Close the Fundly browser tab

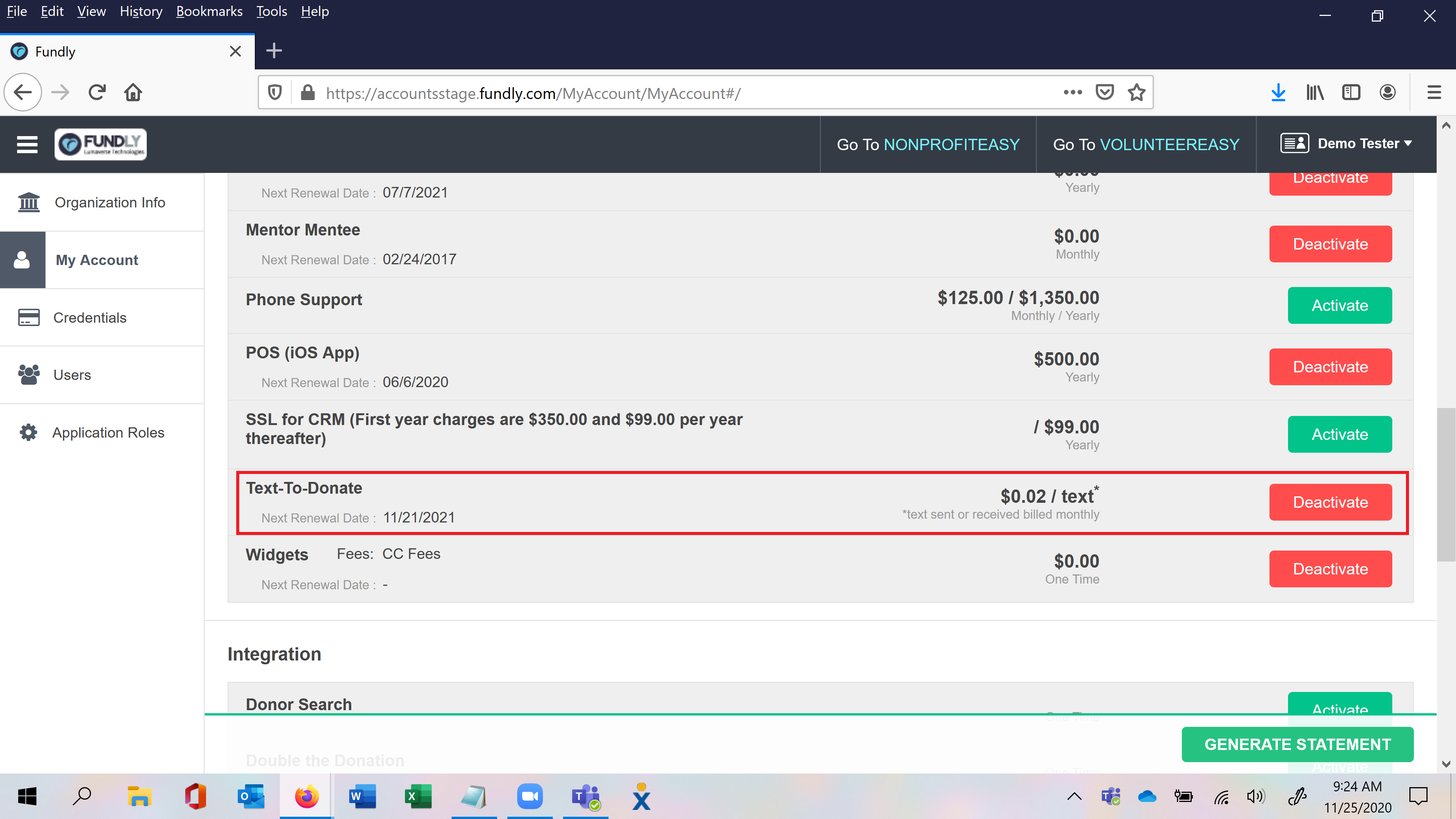(236, 52)
